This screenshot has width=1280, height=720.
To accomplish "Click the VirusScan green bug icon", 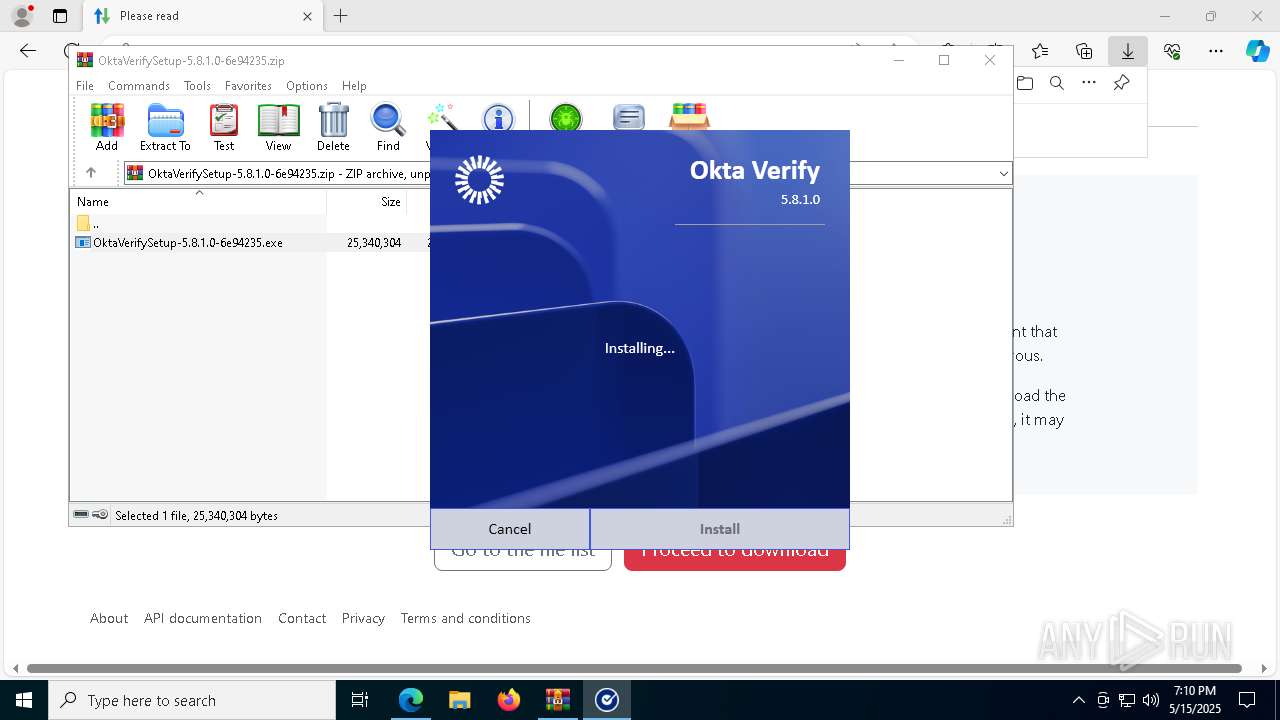I will [x=566, y=118].
